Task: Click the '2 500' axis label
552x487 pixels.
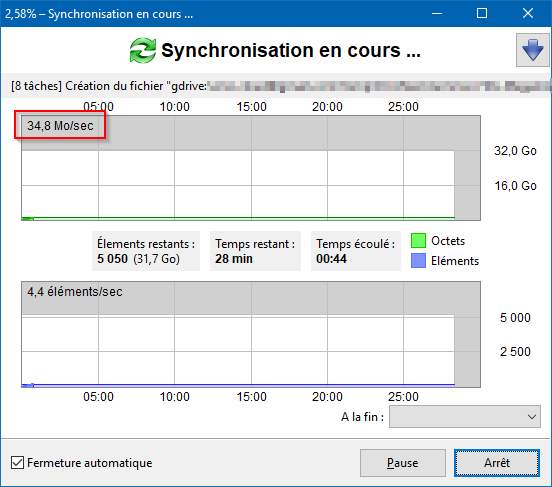Action: [515, 351]
